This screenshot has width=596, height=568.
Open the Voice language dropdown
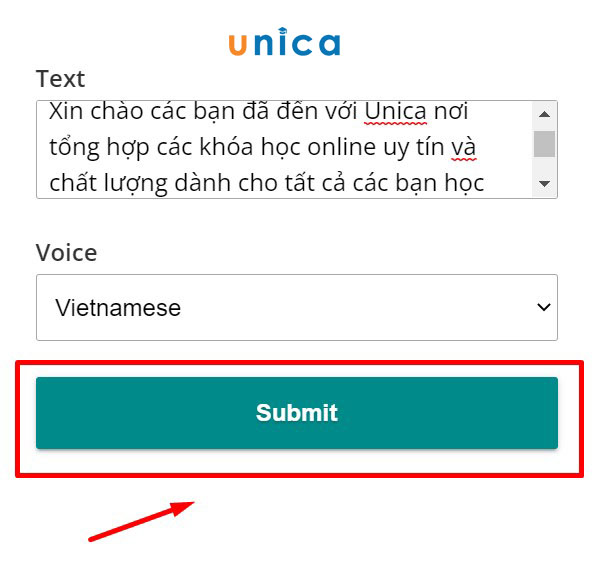[297, 307]
